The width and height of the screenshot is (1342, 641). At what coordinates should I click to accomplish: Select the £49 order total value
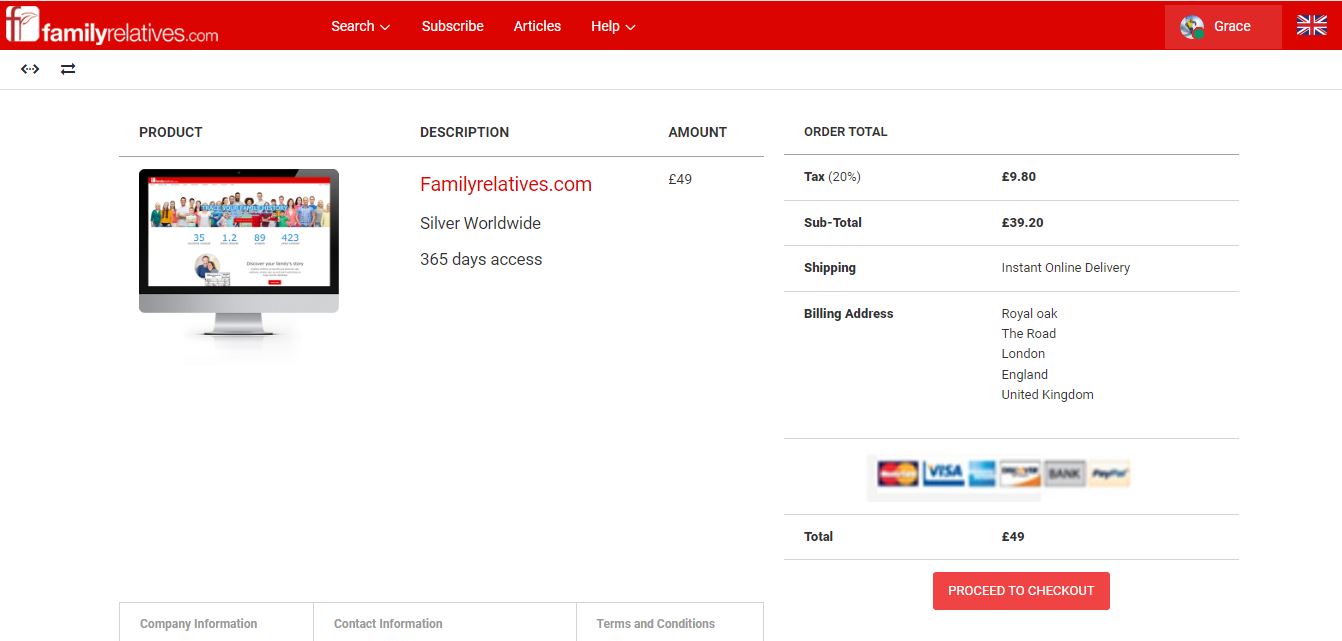pos(1013,537)
